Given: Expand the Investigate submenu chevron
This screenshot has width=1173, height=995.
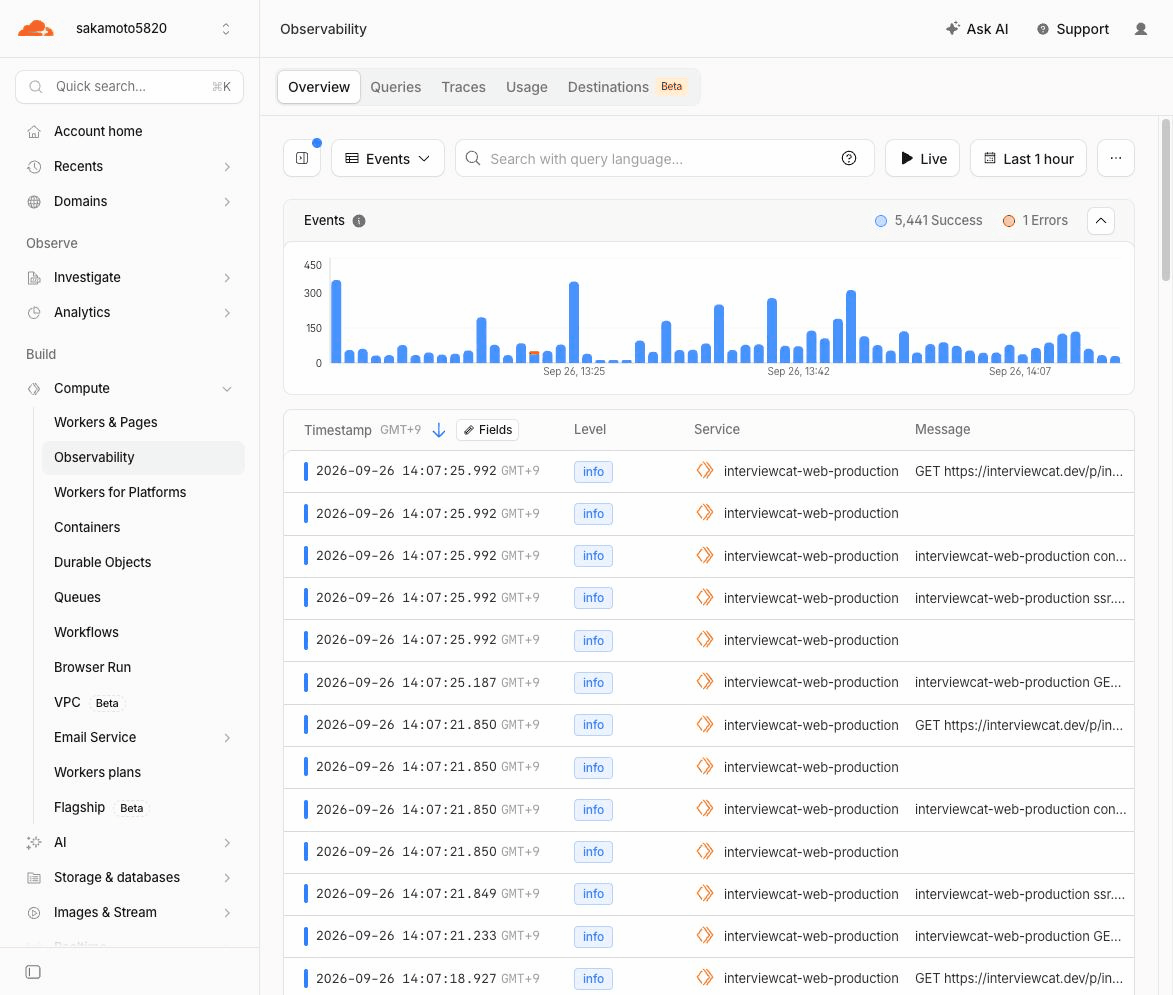Looking at the screenshot, I should click(x=227, y=278).
